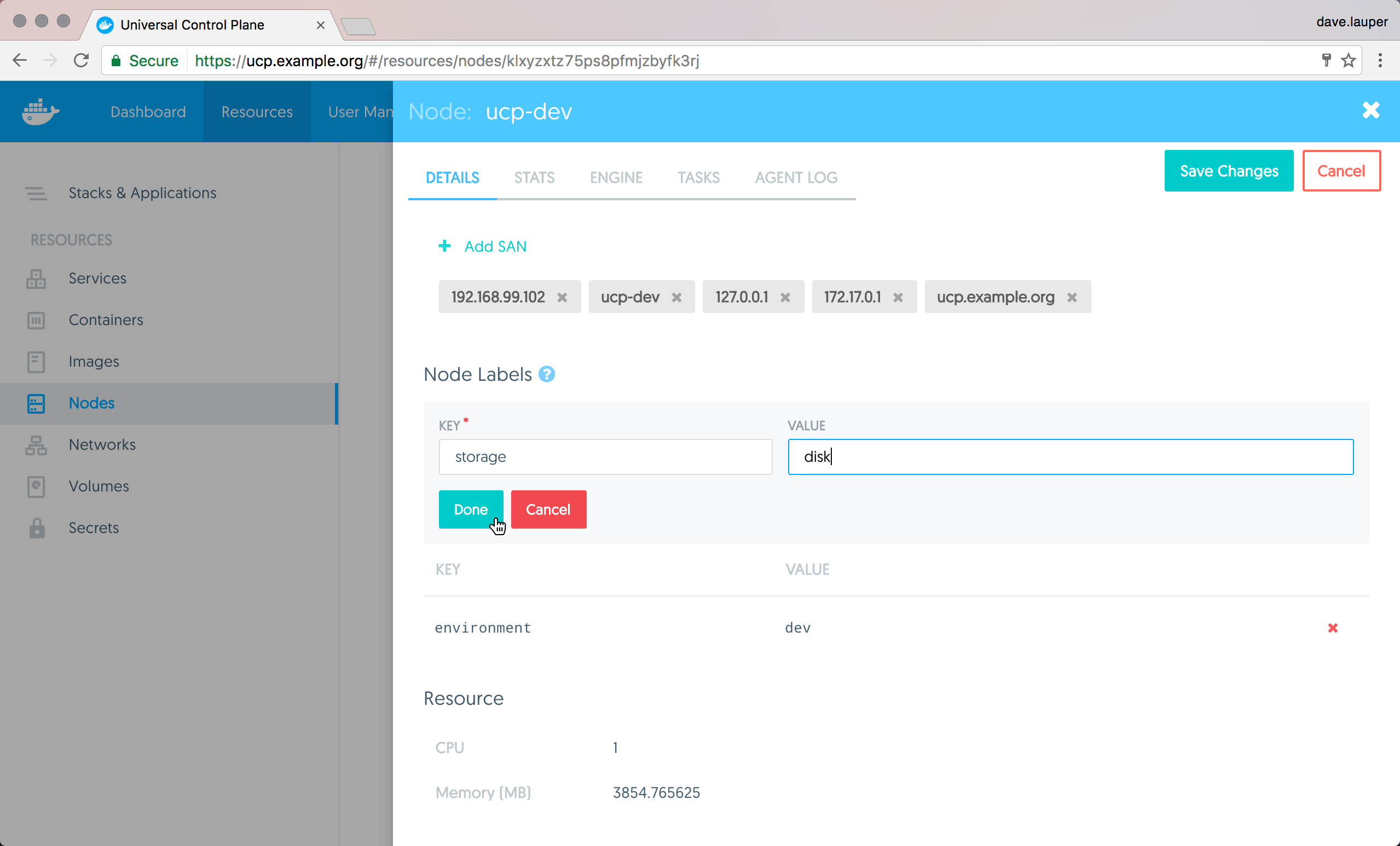Image resolution: width=1400 pixels, height=846 pixels.
Task: Cancel the new label entry
Action: pos(548,509)
